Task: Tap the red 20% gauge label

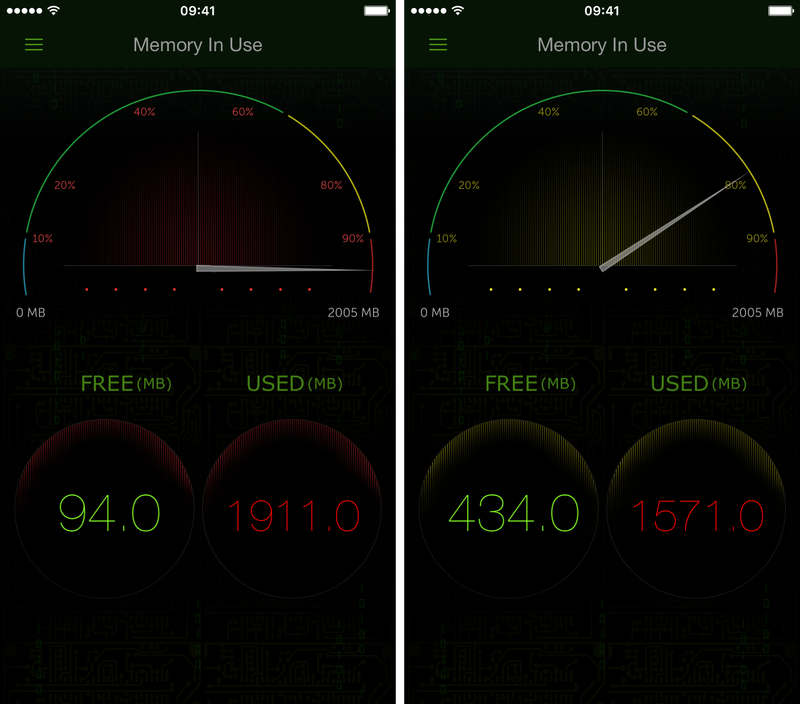Action: [65, 185]
